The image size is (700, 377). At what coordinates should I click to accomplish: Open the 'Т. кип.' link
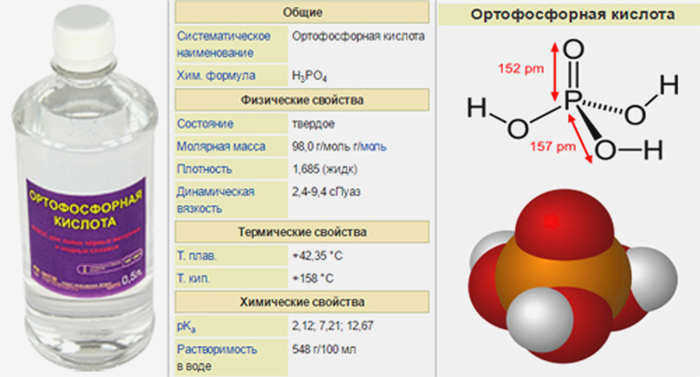coord(193,278)
